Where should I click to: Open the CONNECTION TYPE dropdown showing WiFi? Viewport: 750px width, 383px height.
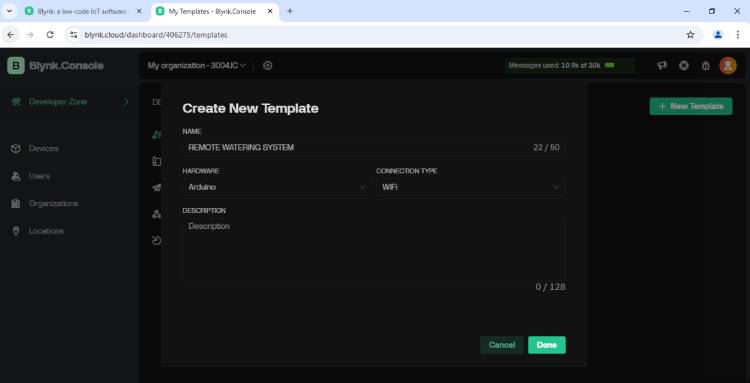(471, 187)
